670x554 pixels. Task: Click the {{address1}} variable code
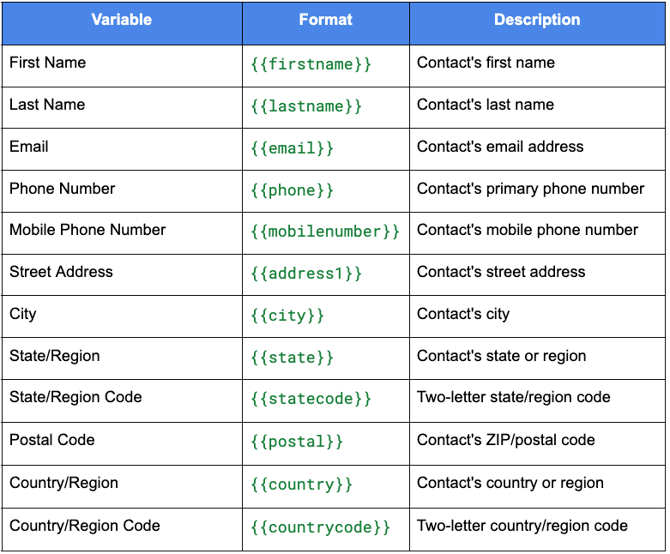click(306, 273)
